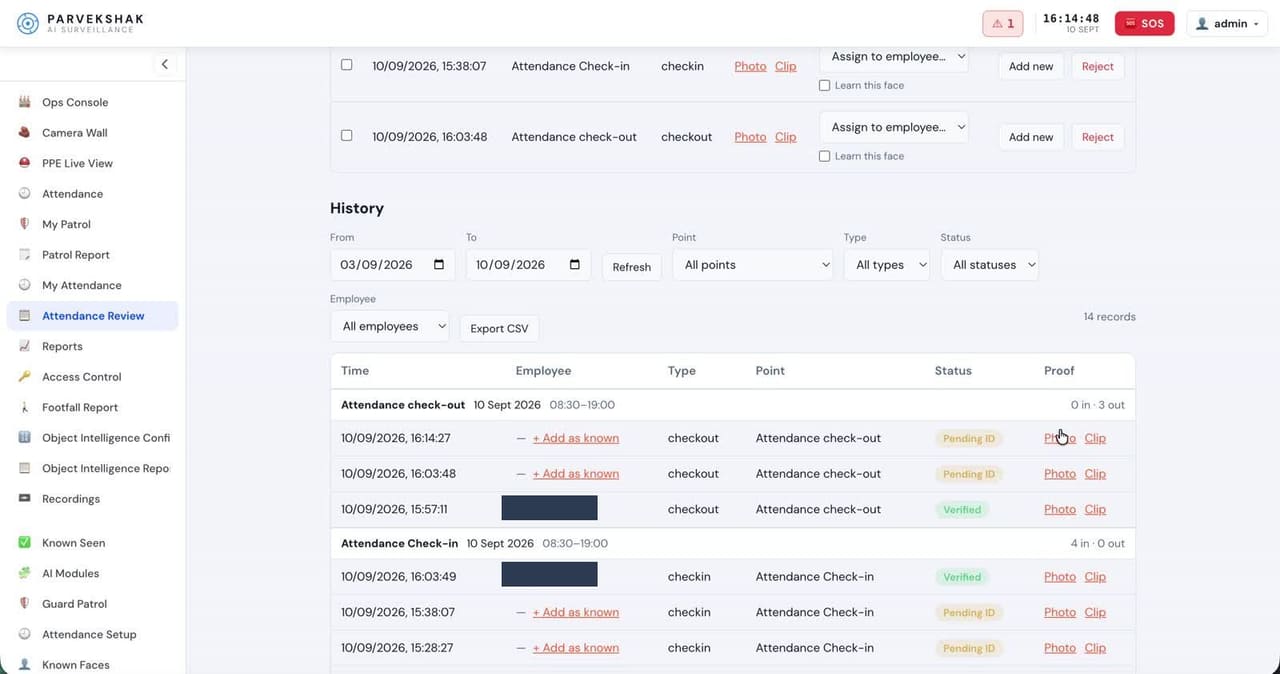The image size is (1280, 674).
Task: Click the 14 records count text
Action: pyautogui.click(x=1109, y=317)
